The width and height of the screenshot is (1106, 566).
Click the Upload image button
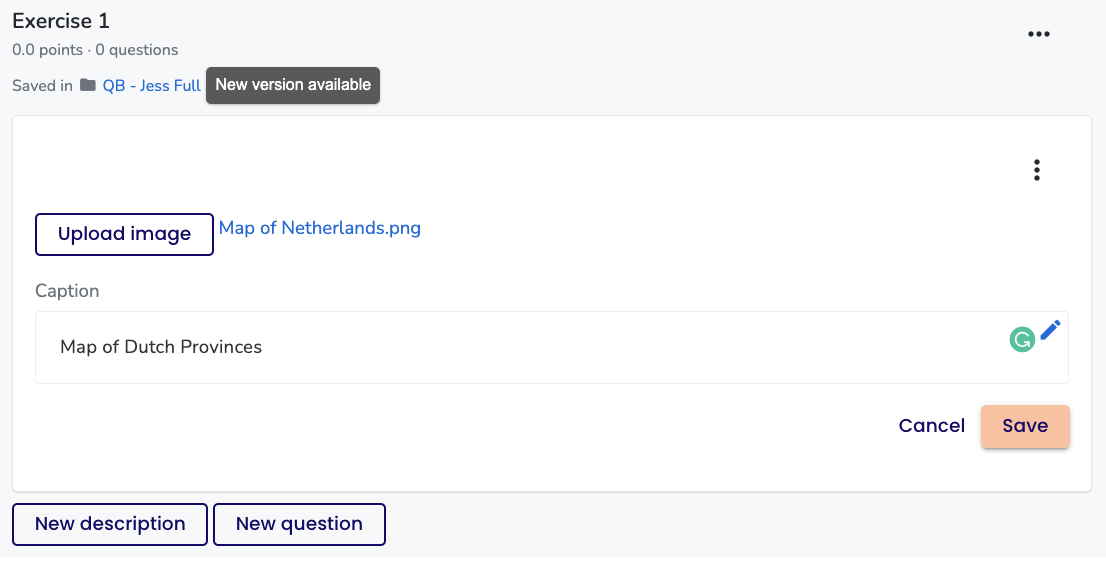click(124, 234)
